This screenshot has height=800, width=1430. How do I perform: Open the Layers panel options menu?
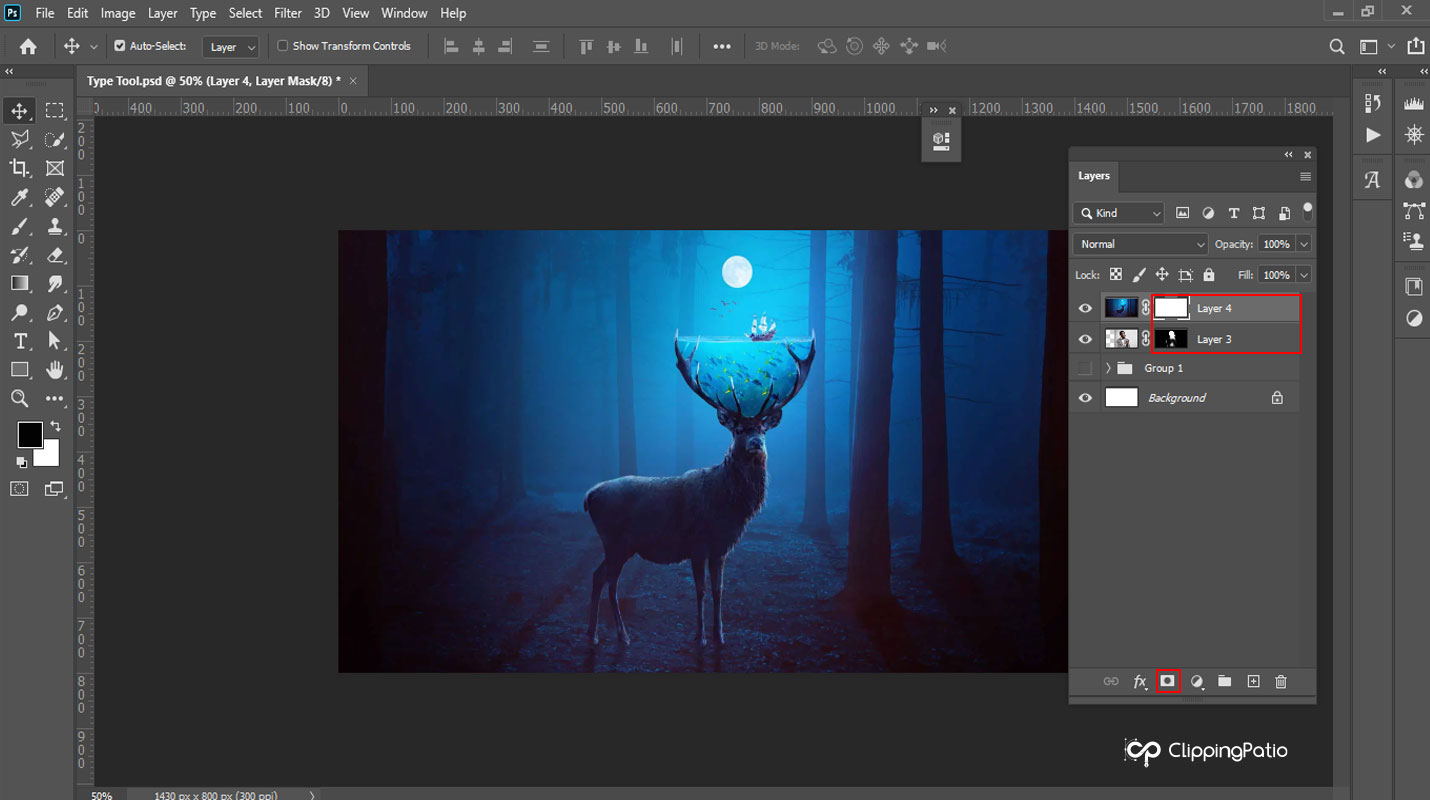[x=1305, y=176]
